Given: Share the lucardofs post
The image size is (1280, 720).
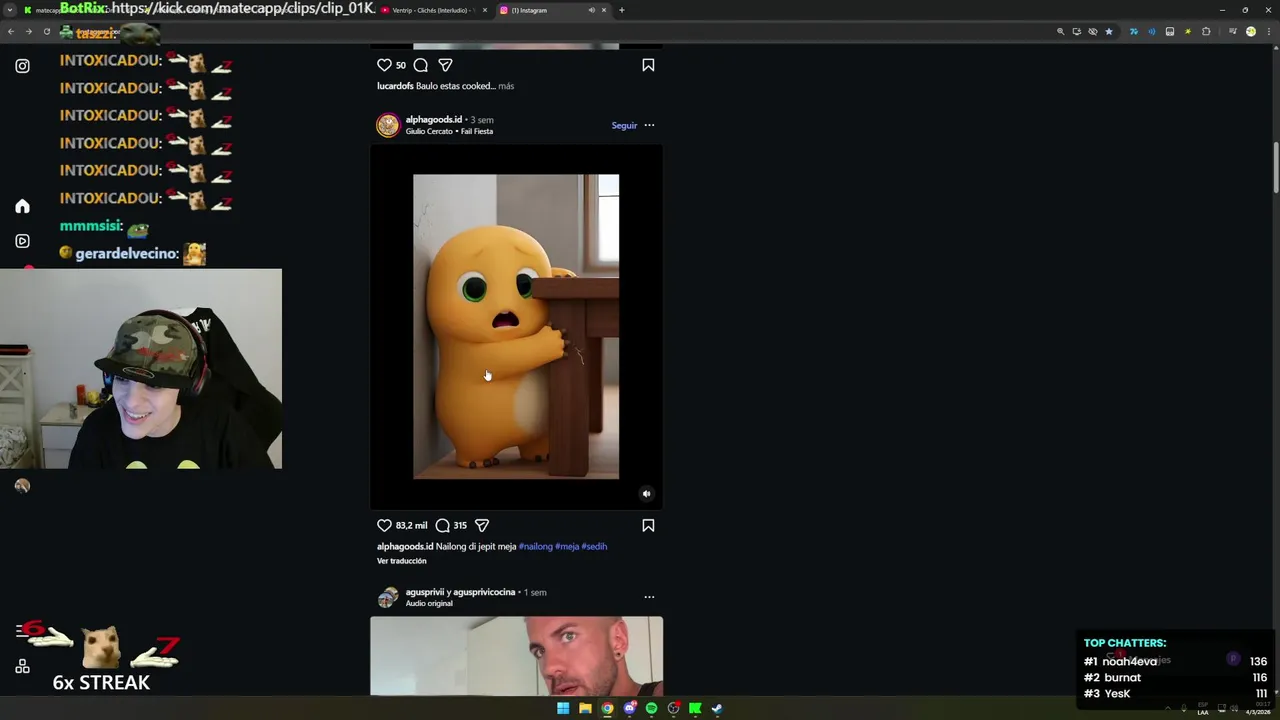Looking at the screenshot, I should click(x=446, y=65).
